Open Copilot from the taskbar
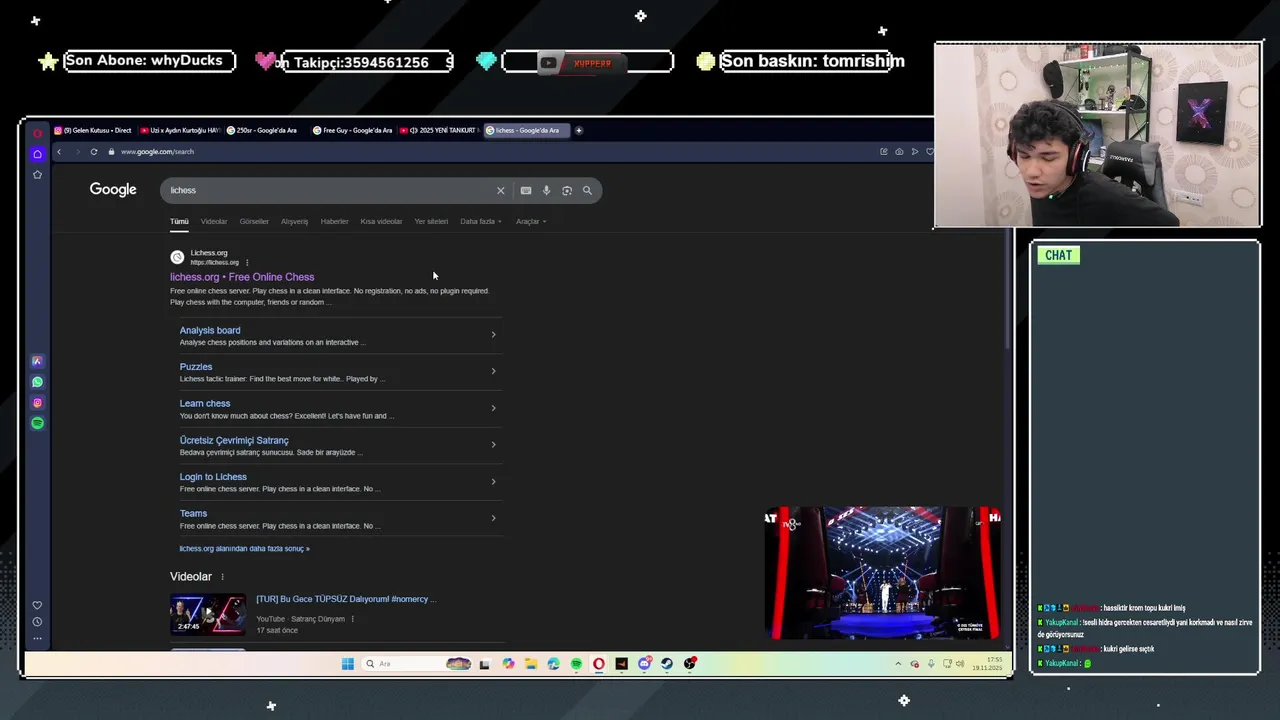Viewport: 1280px width, 720px height. tap(508, 664)
